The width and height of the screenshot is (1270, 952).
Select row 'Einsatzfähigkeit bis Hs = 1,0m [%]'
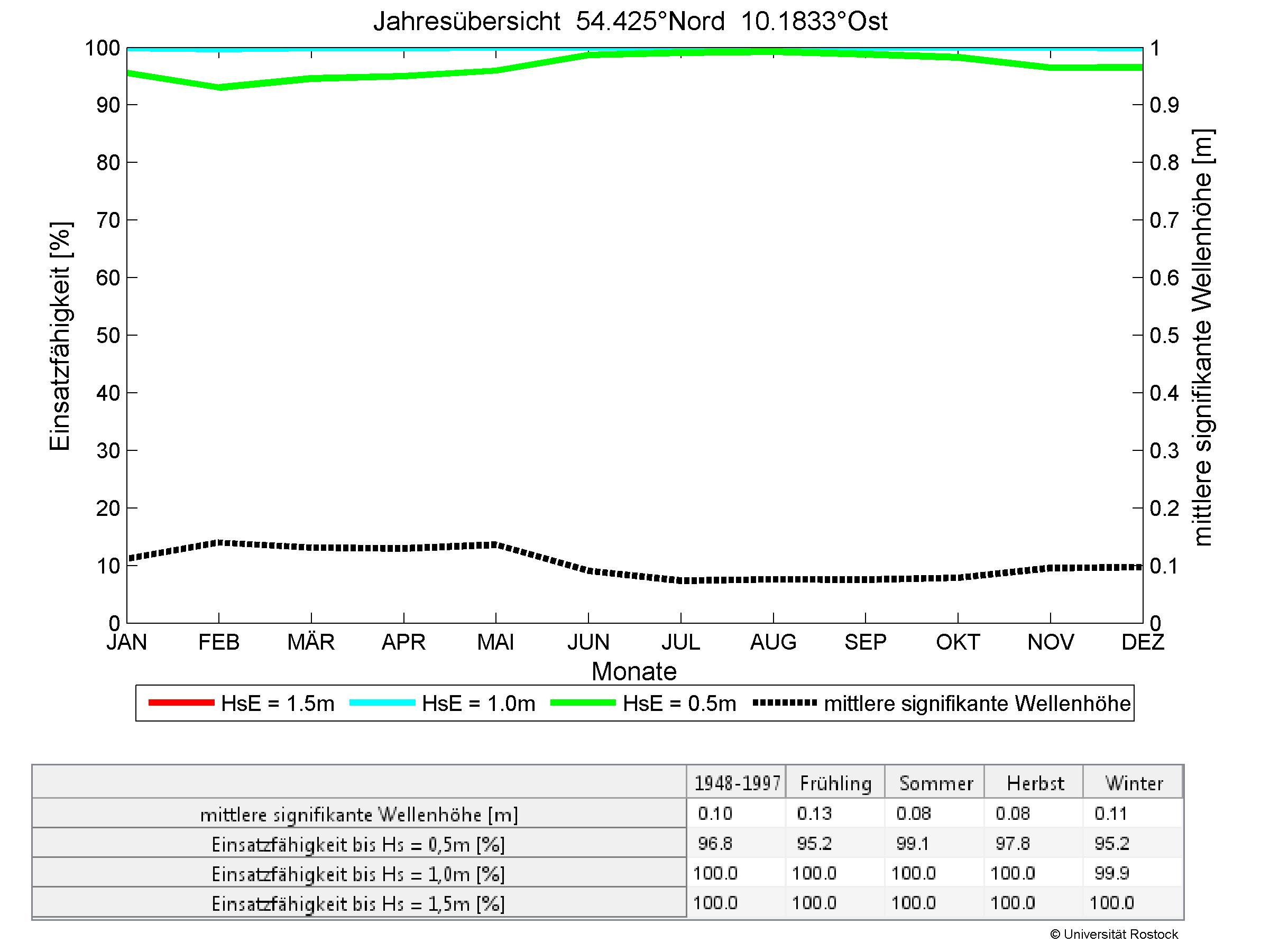pos(358,874)
